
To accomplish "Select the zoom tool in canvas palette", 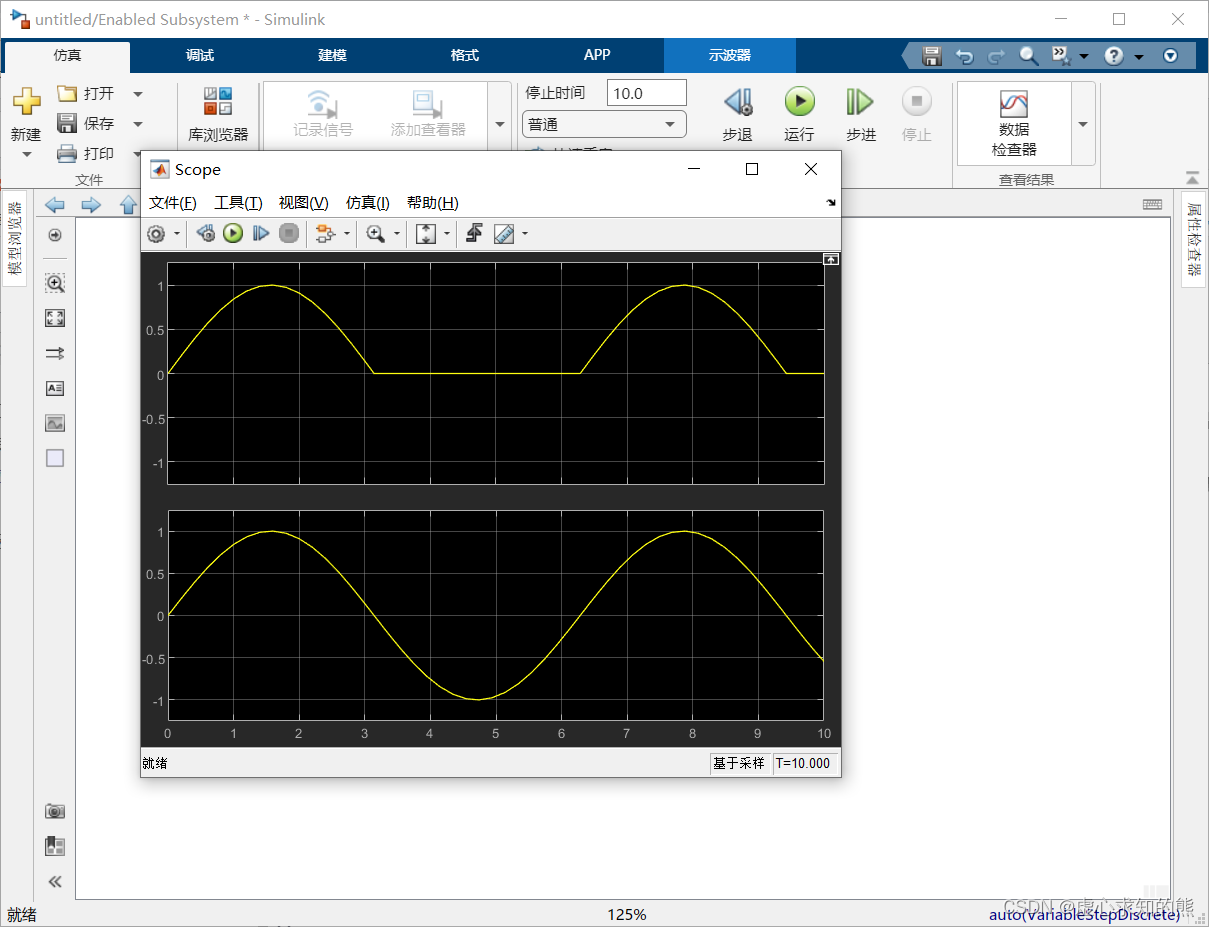I will click(55, 284).
